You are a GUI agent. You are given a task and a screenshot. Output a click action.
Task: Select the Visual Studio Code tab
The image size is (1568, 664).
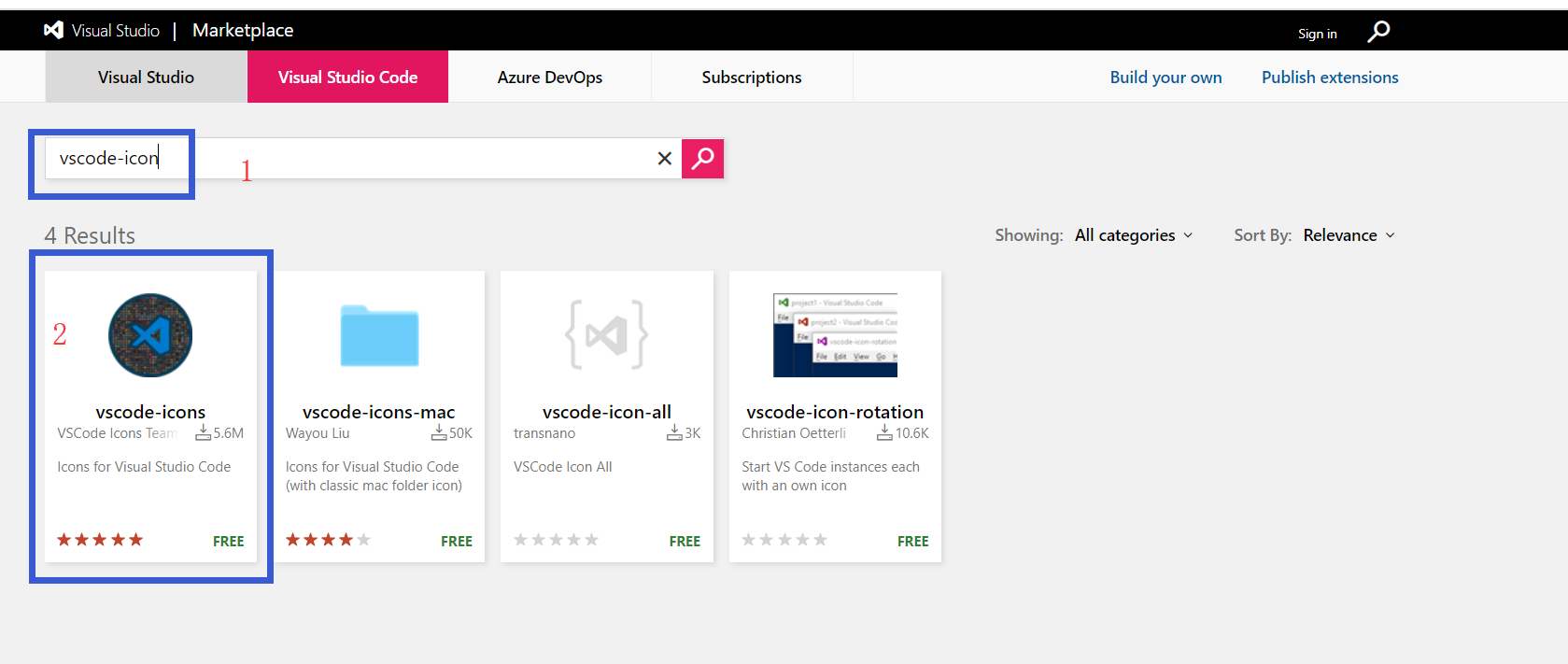point(347,77)
